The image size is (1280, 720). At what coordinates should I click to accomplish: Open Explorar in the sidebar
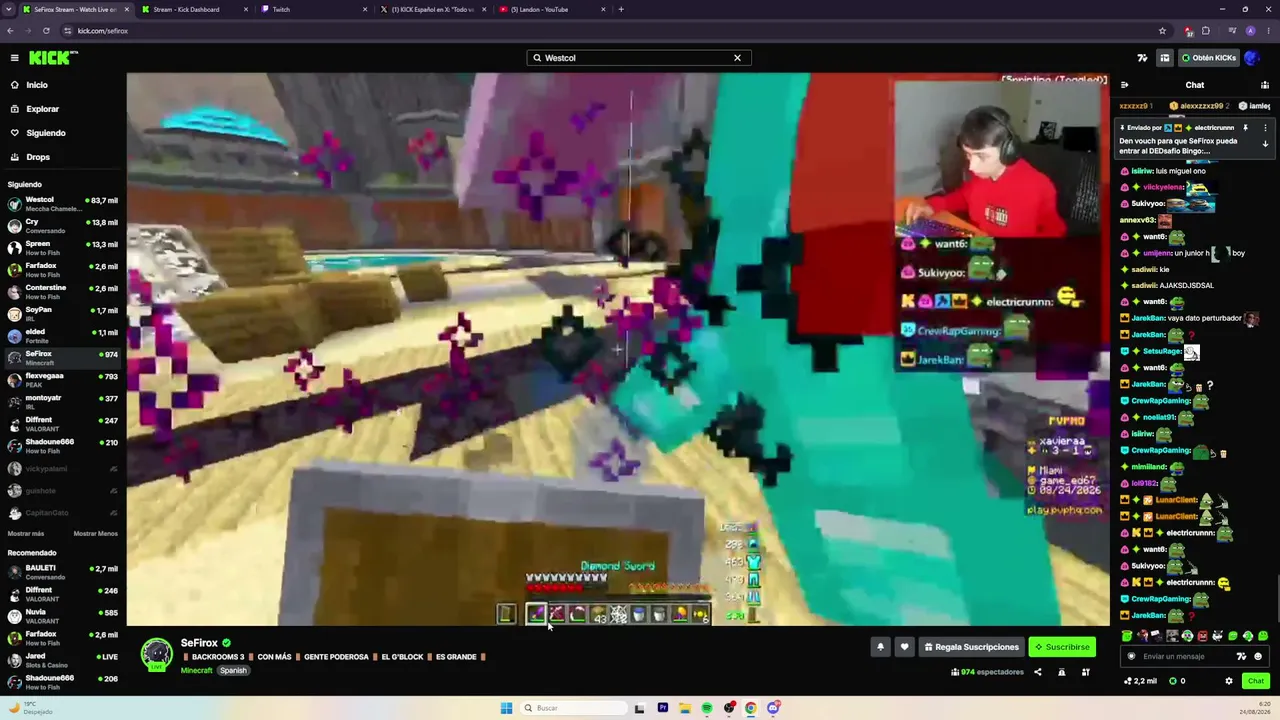[42, 109]
